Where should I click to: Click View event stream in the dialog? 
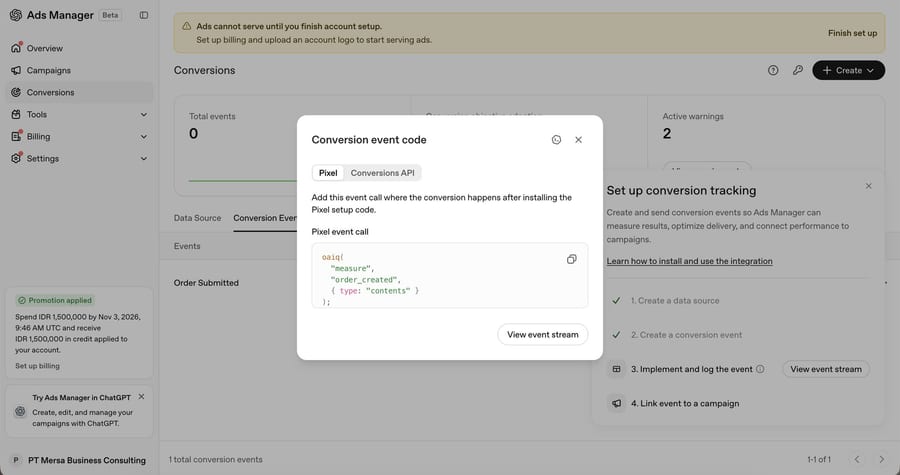[x=543, y=334]
